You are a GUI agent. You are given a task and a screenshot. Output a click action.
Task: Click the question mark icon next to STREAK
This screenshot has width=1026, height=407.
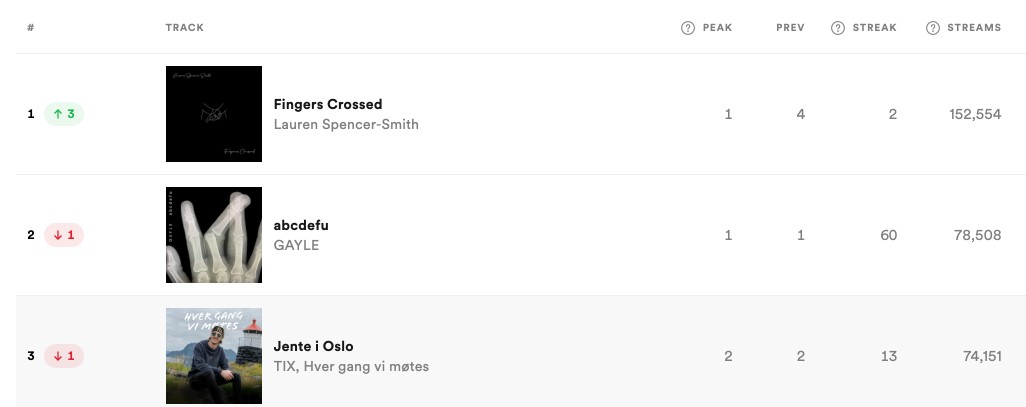click(x=838, y=28)
